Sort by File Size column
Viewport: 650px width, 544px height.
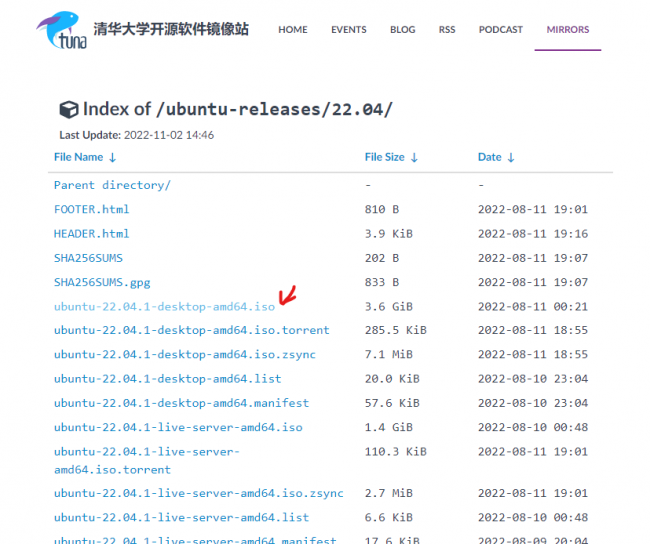pyautogui.click(x=391, y=157)
